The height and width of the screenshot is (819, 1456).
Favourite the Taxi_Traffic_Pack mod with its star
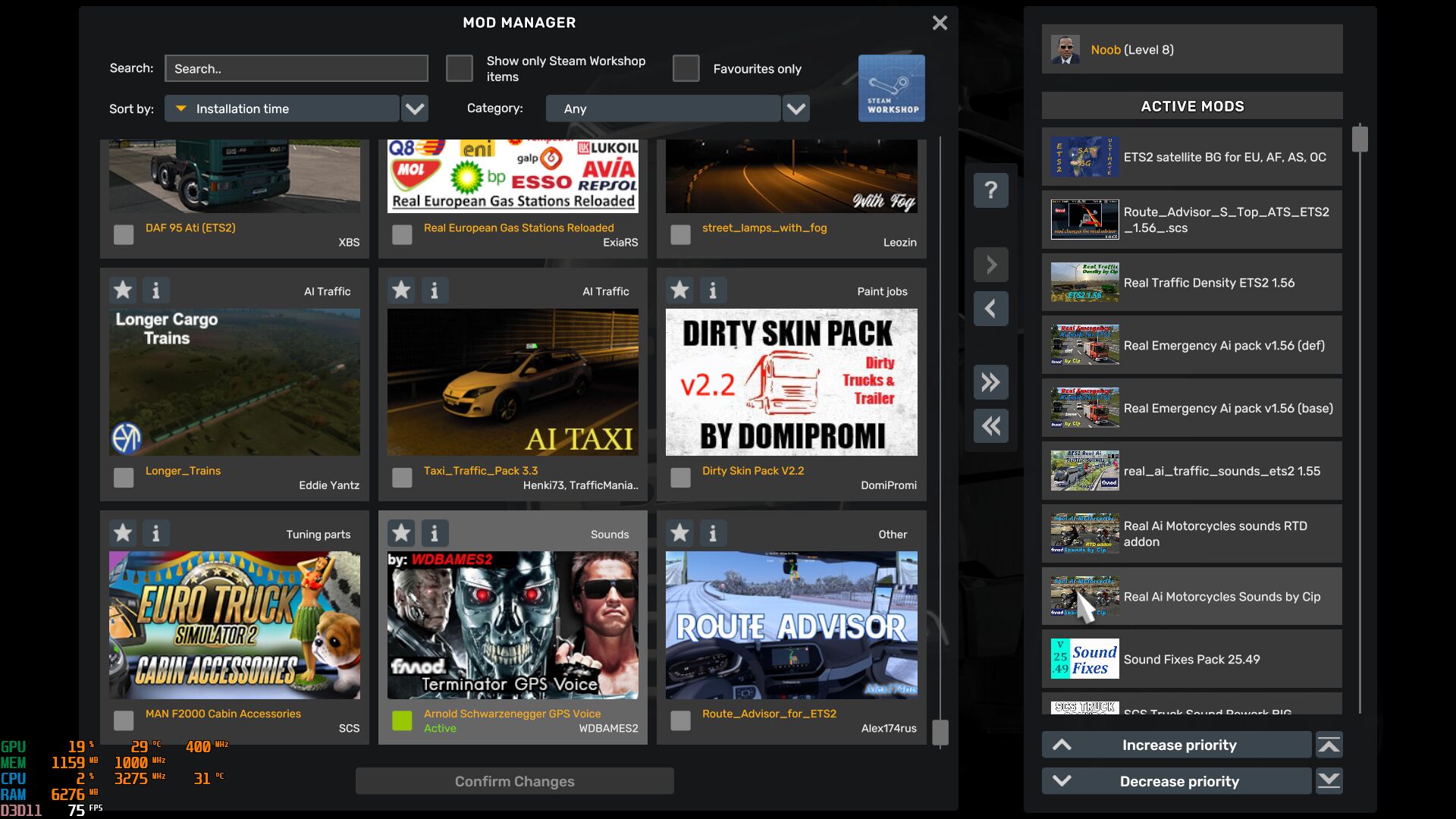[401, 290]
